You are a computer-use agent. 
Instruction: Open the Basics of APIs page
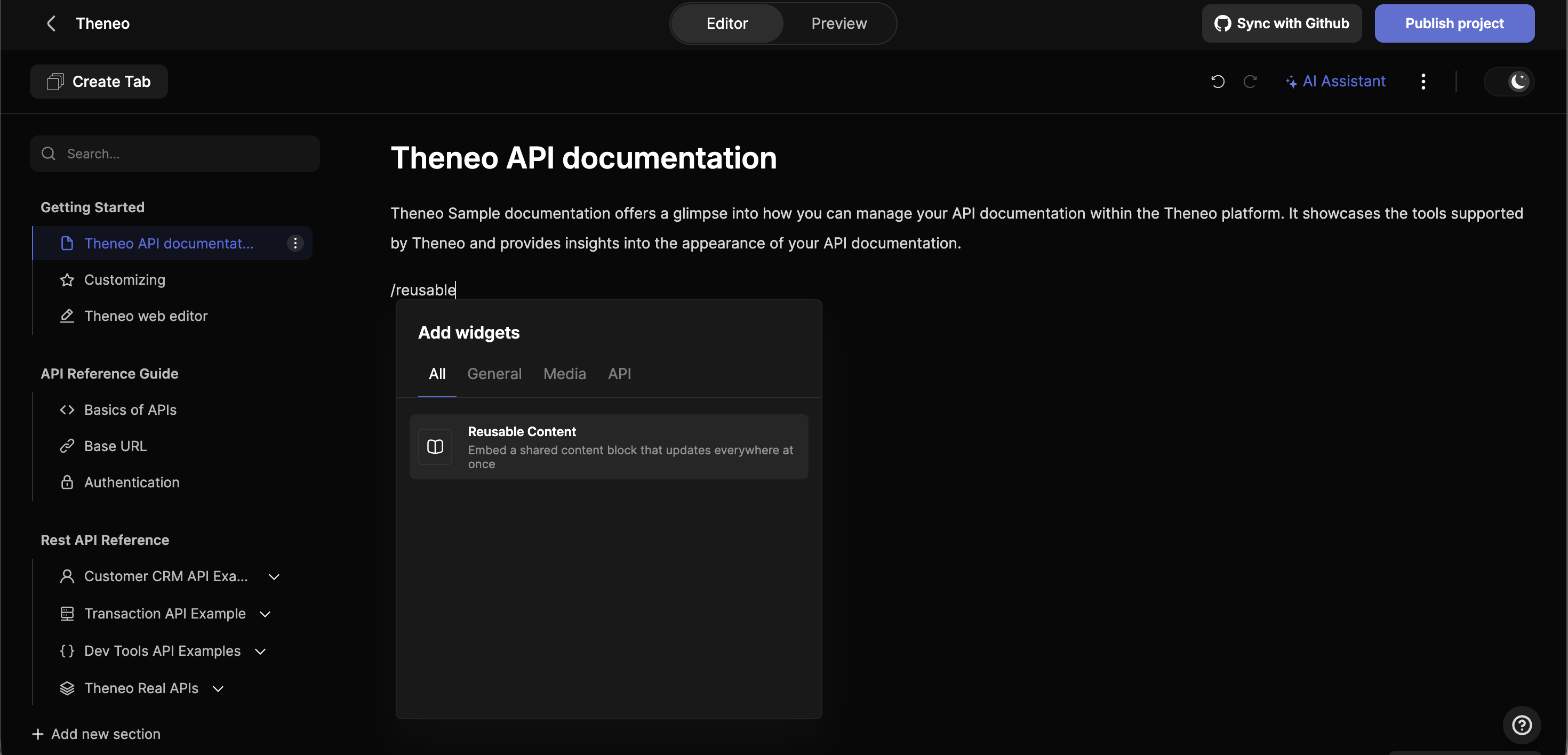(130, 410)
